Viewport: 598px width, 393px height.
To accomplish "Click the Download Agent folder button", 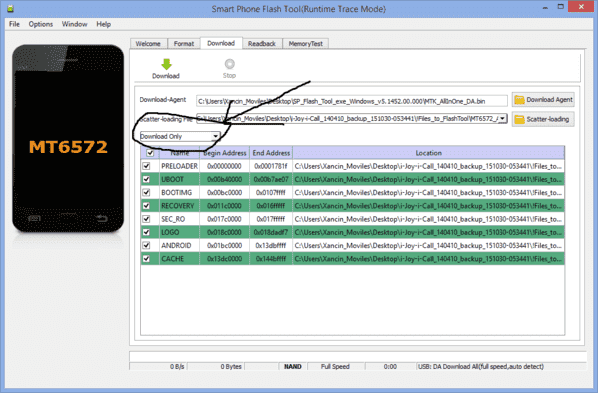I will (x=543, y=100).
